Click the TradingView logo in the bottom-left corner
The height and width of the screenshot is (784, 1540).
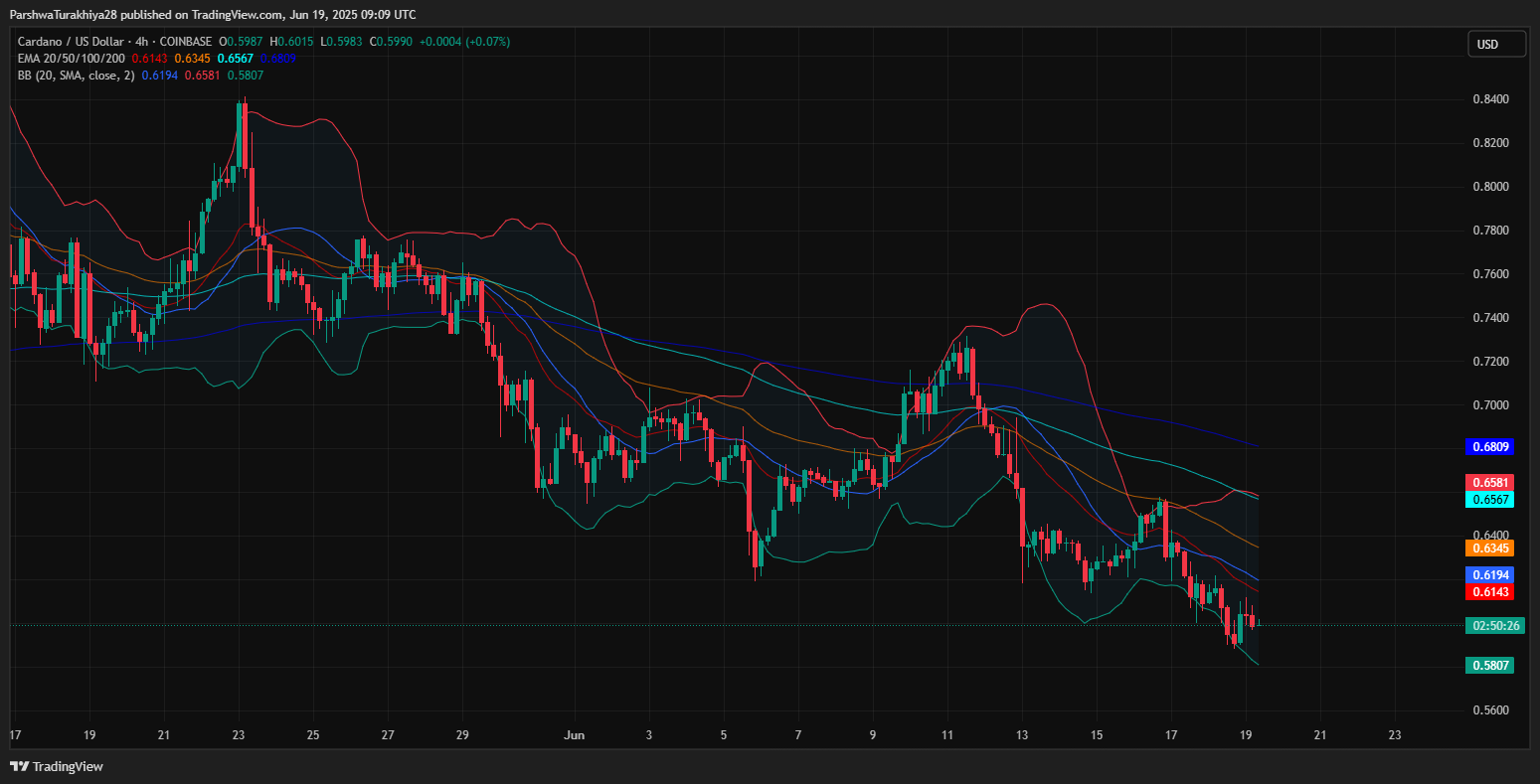click(57, 766)
